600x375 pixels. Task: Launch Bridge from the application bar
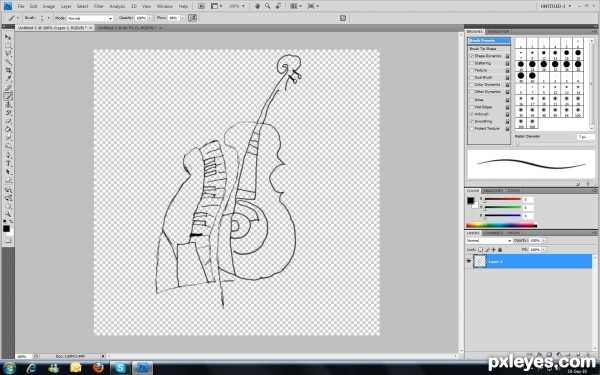[201, 6]
